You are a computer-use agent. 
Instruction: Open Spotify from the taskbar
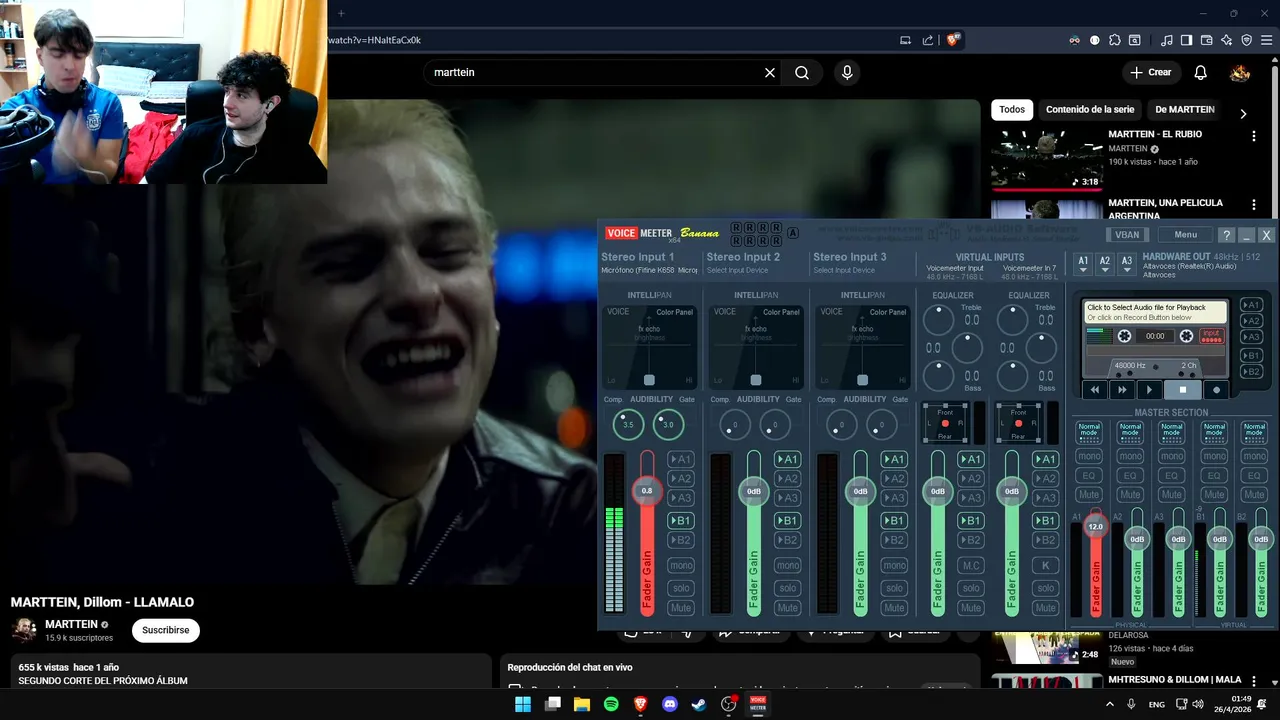coord(611,704)
